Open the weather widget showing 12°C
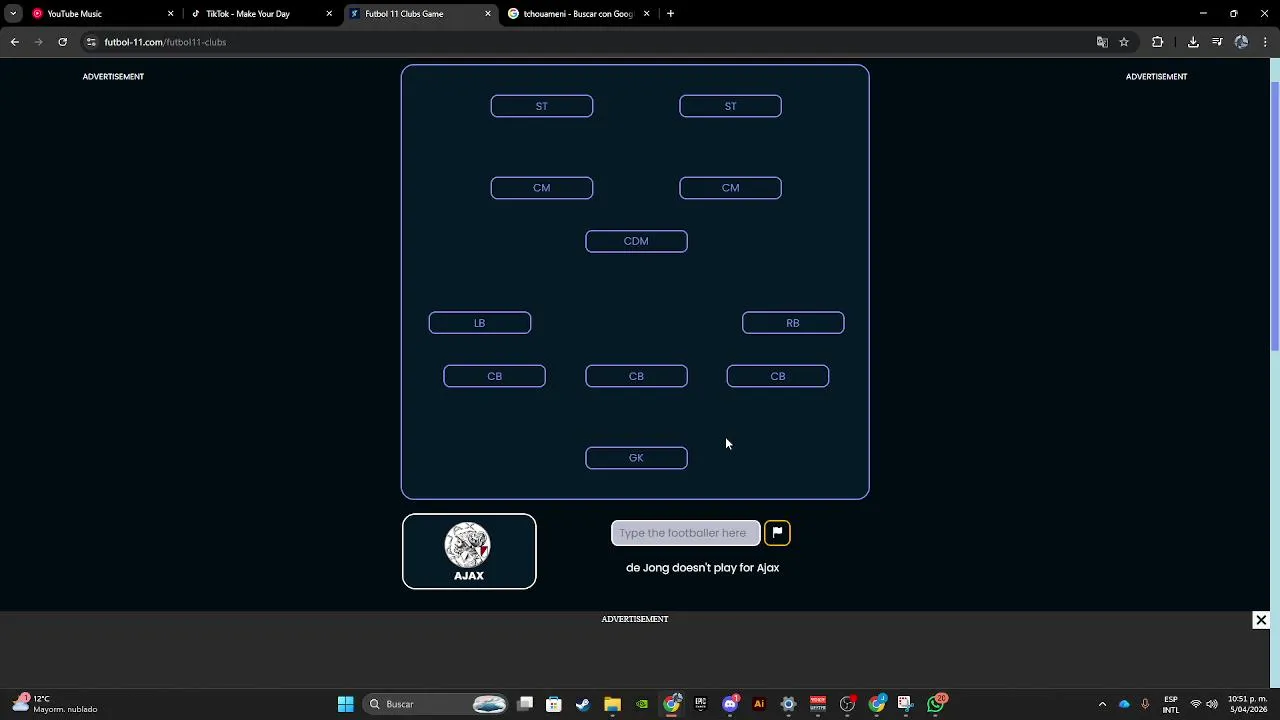The image size is (1280, 720). pyautogui.click(x=55, y=704)
